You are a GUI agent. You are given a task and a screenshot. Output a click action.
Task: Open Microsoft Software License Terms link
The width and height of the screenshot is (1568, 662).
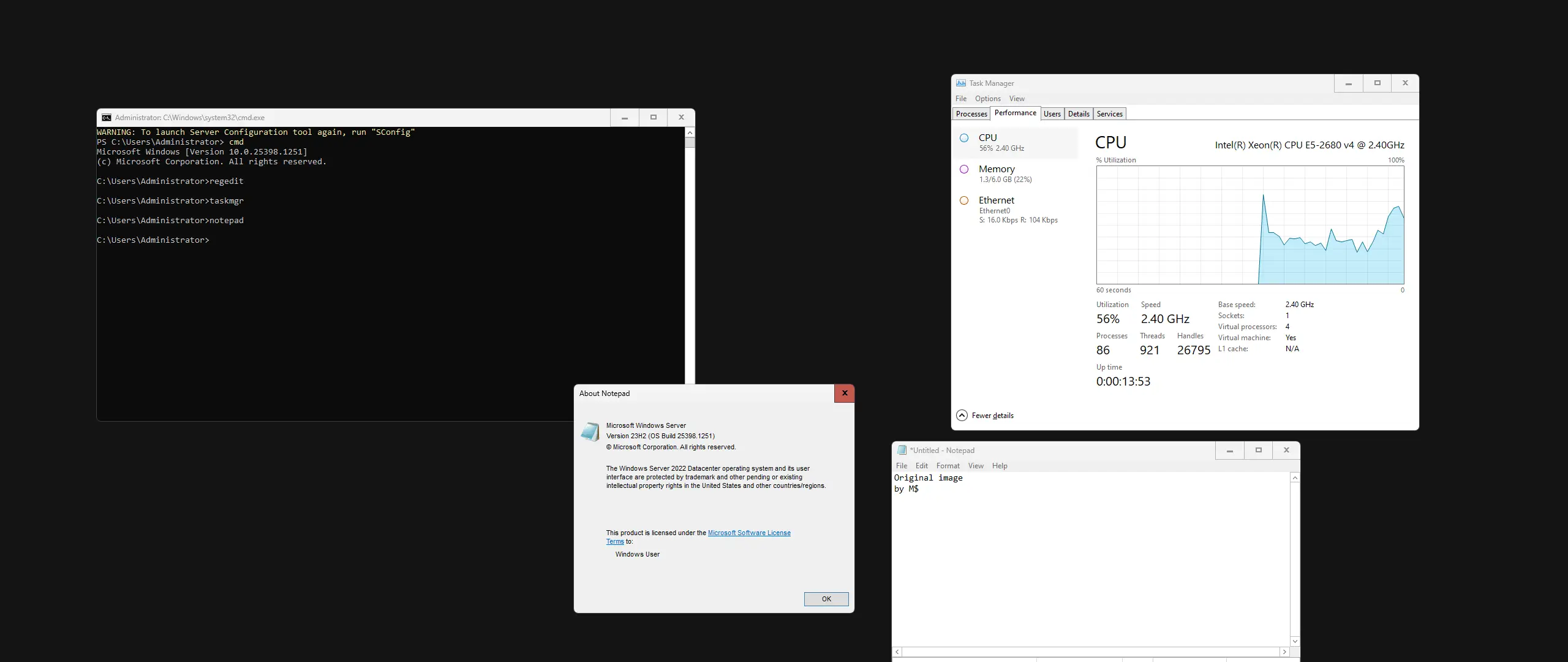point(748,533)
